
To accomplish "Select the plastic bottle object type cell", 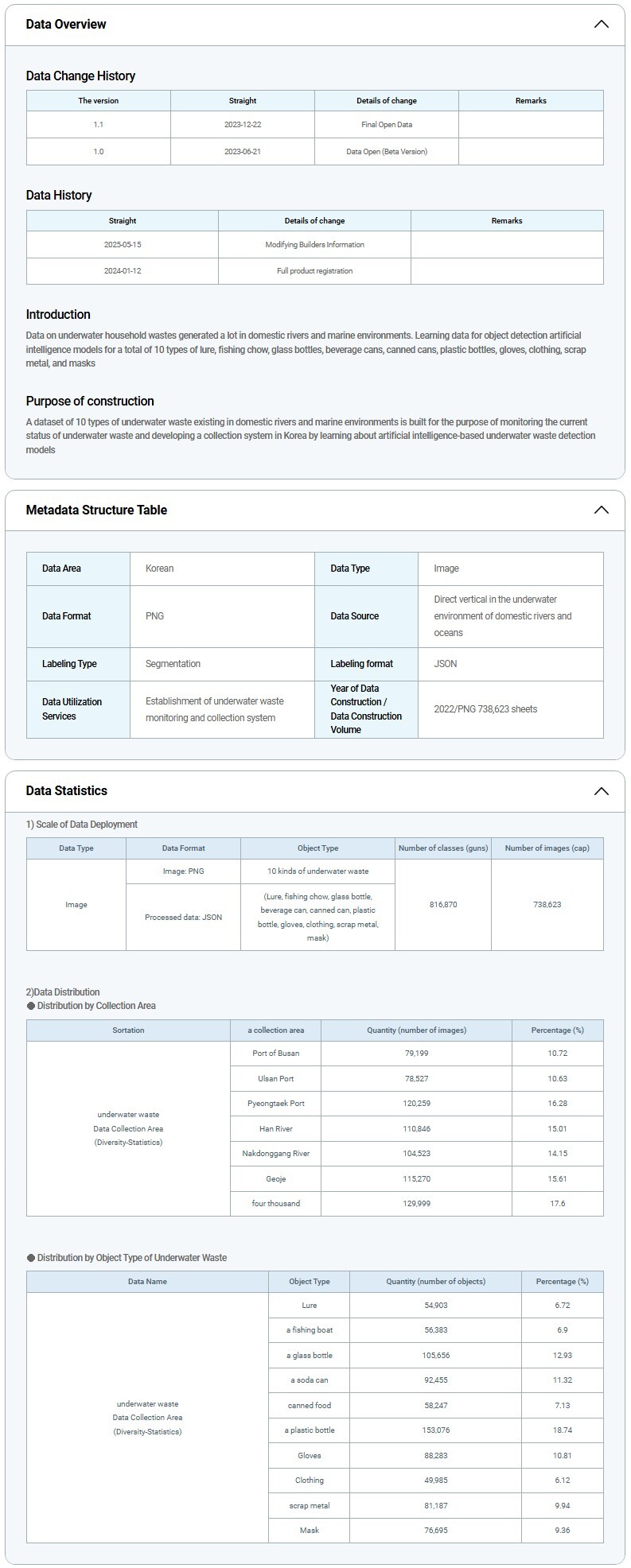I will (x=310, y=1430).
